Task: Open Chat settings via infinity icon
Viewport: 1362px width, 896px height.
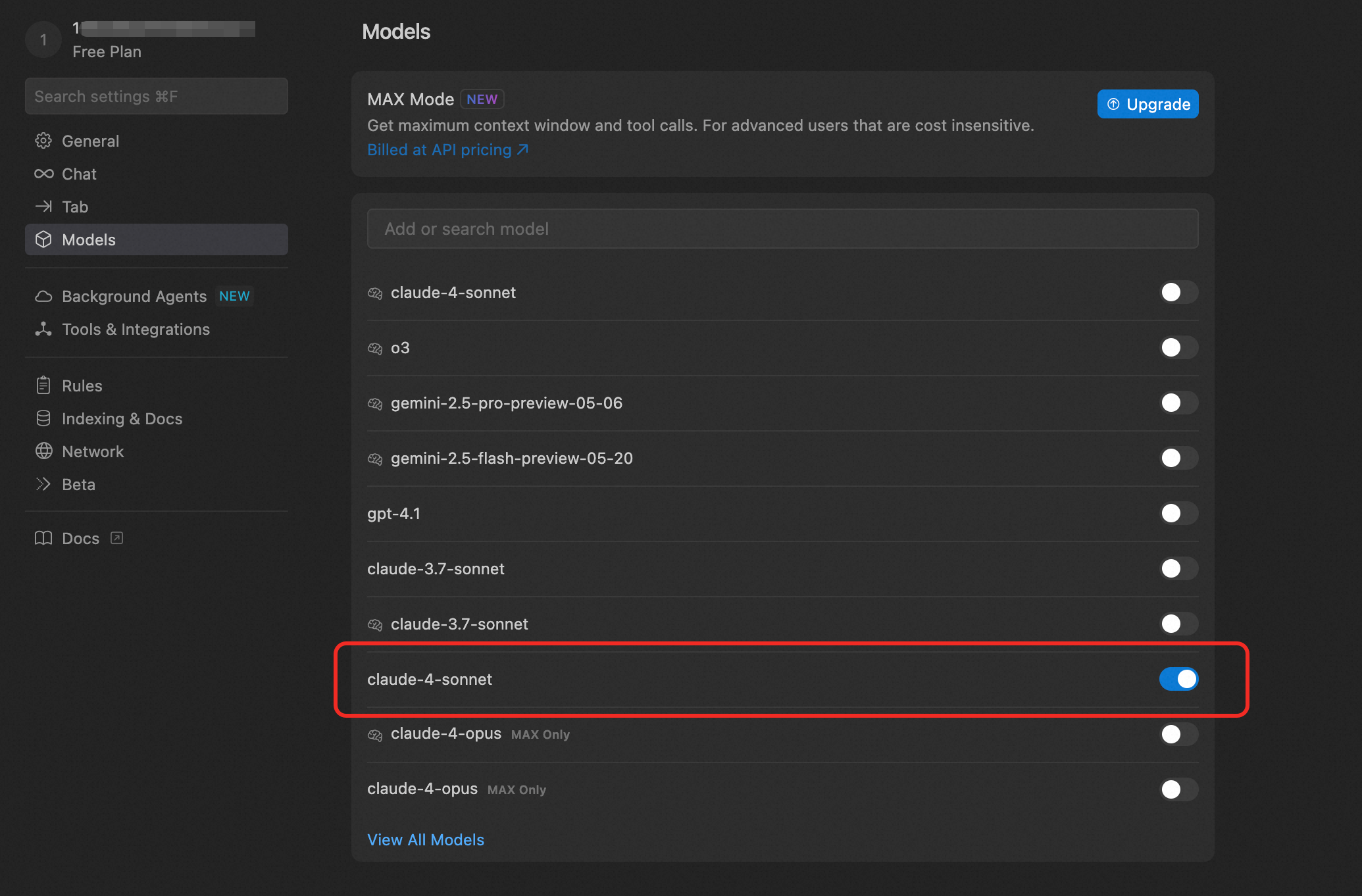Action: click(x=43, y=174)
